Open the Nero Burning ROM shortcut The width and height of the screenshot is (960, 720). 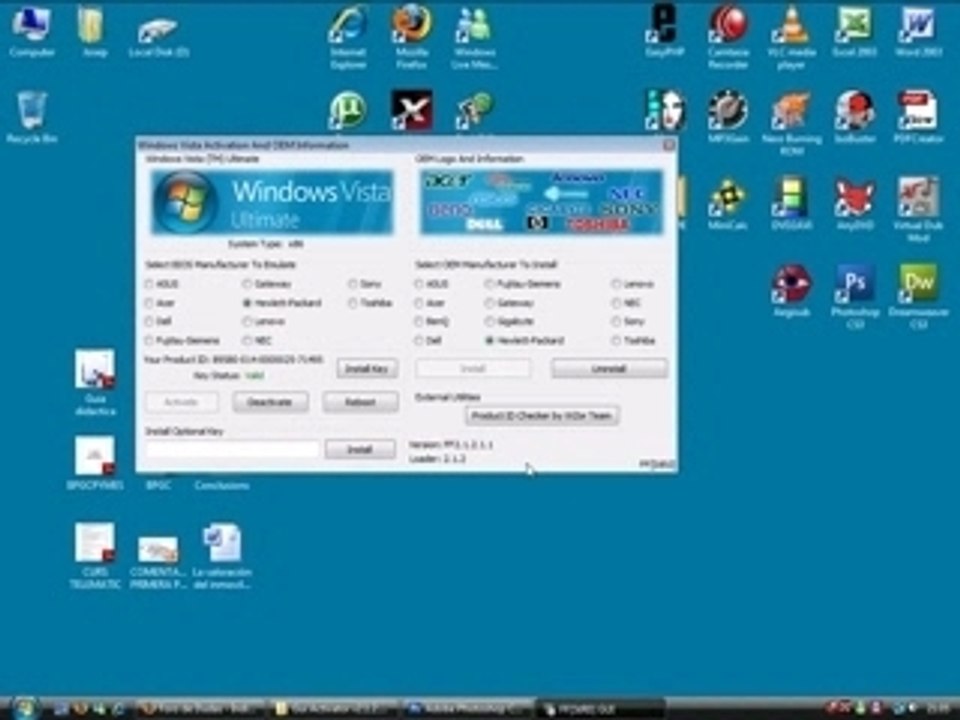[791, 122]
